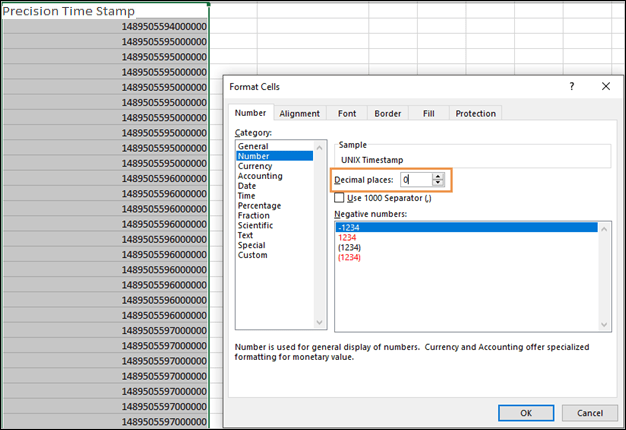Click up arrow of Negative numbers scrollbar

click(604, 229)
